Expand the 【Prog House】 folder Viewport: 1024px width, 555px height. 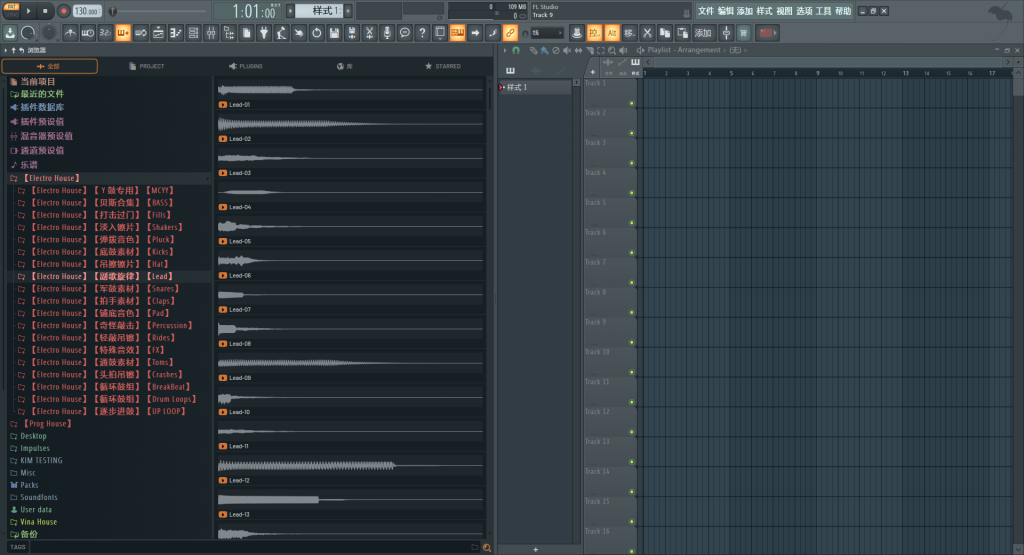pyautogui.click(x=47, y=424)
